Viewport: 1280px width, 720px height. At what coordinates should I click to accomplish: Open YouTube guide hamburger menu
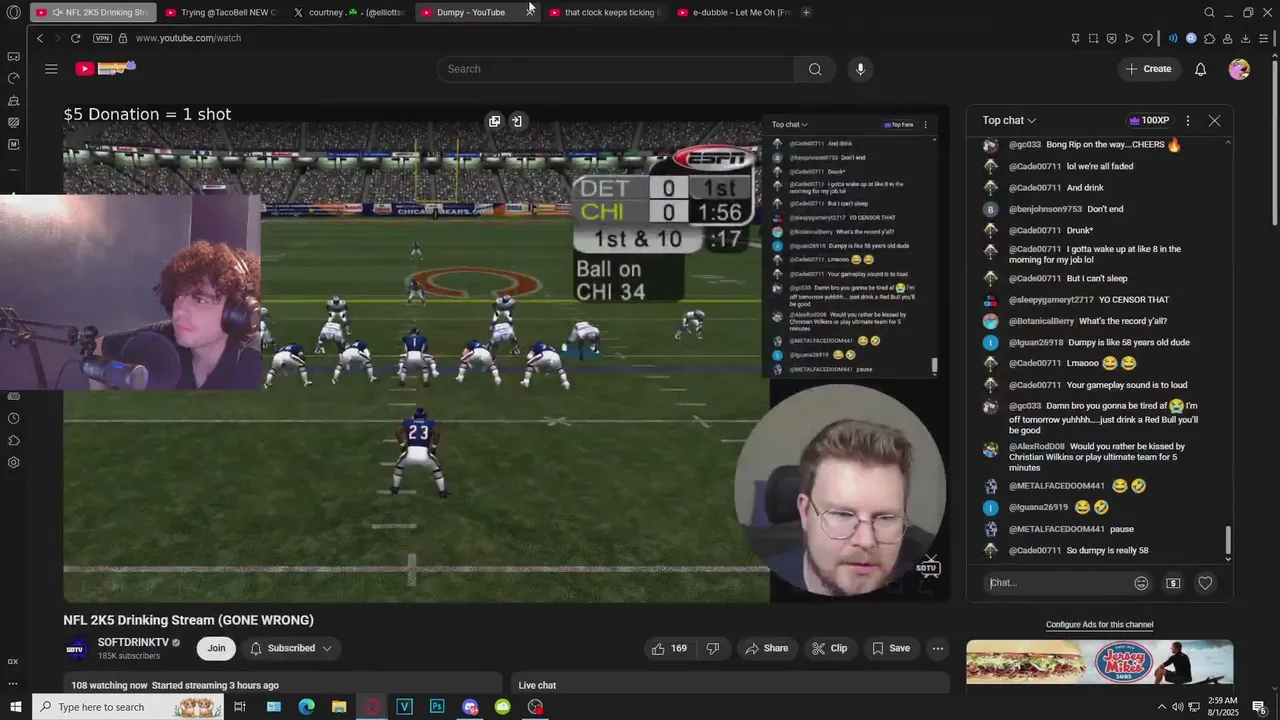click(x=51, y=69)
